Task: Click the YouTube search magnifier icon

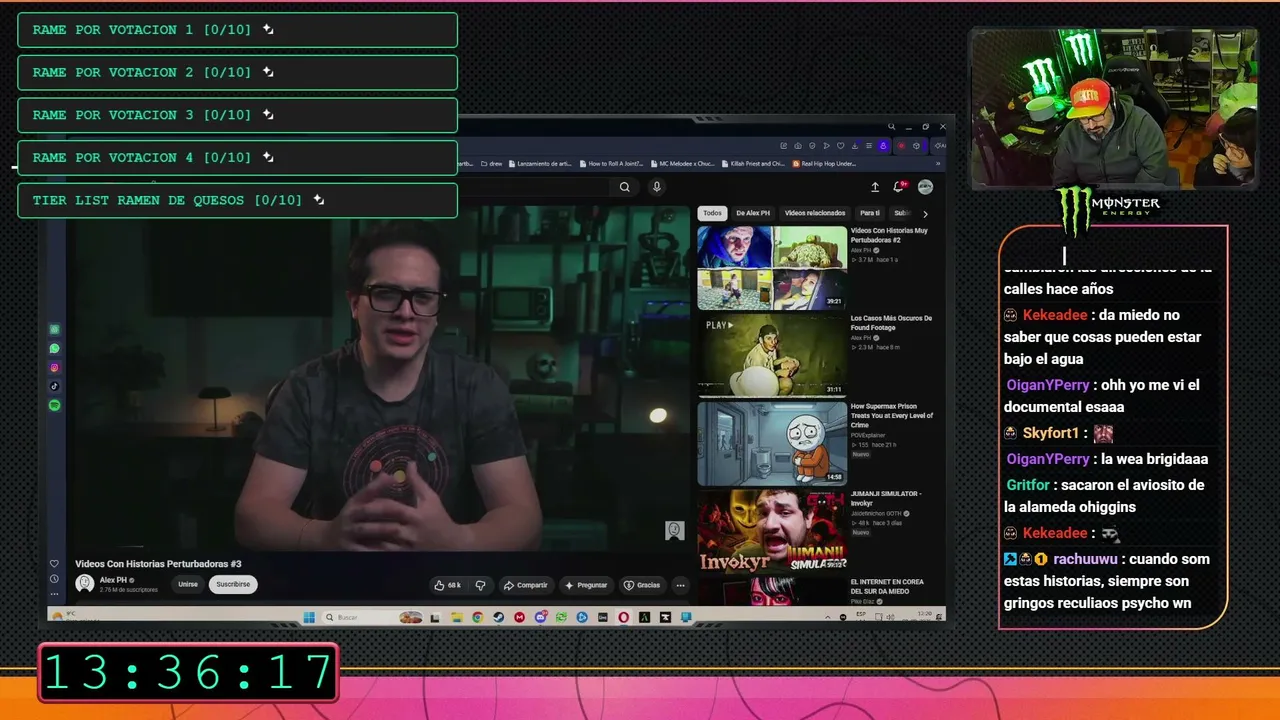Action: pos(625,187)
